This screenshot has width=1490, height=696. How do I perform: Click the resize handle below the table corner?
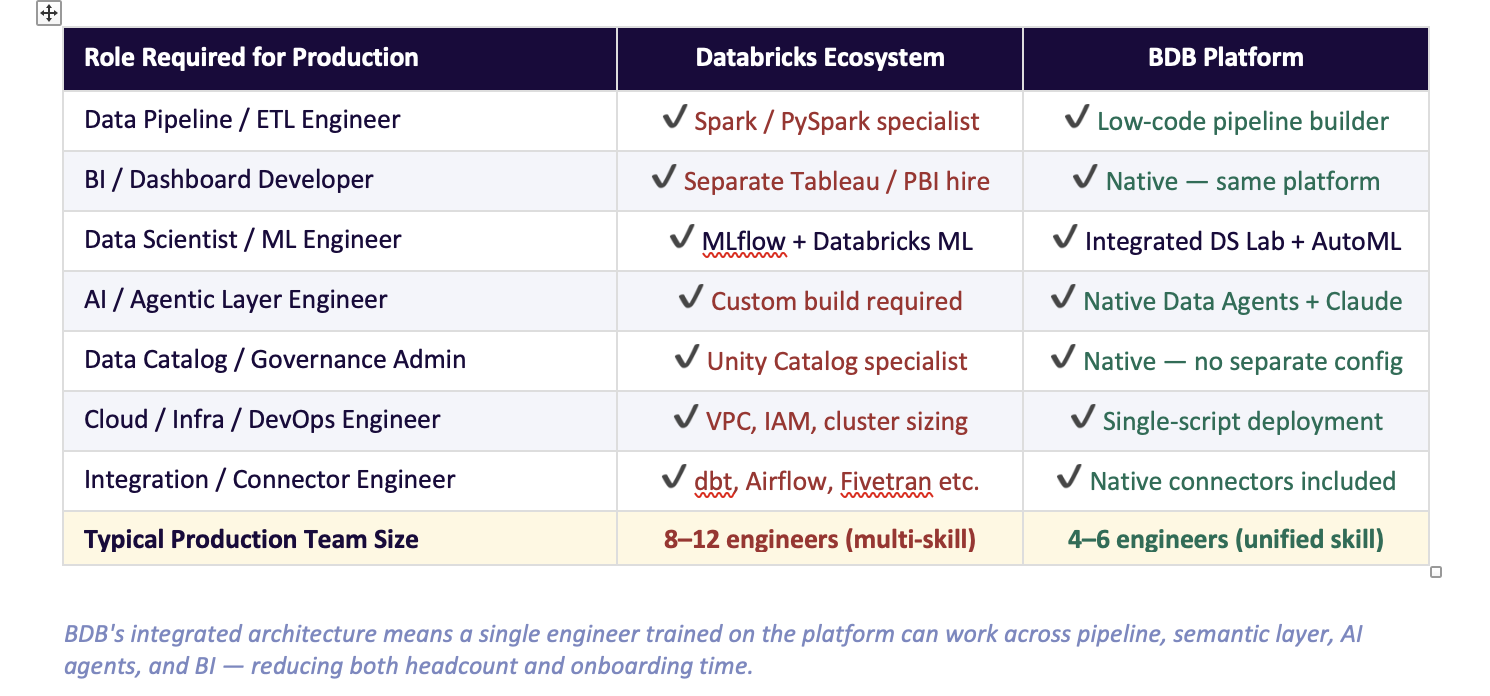click(x=1435, y=570)
